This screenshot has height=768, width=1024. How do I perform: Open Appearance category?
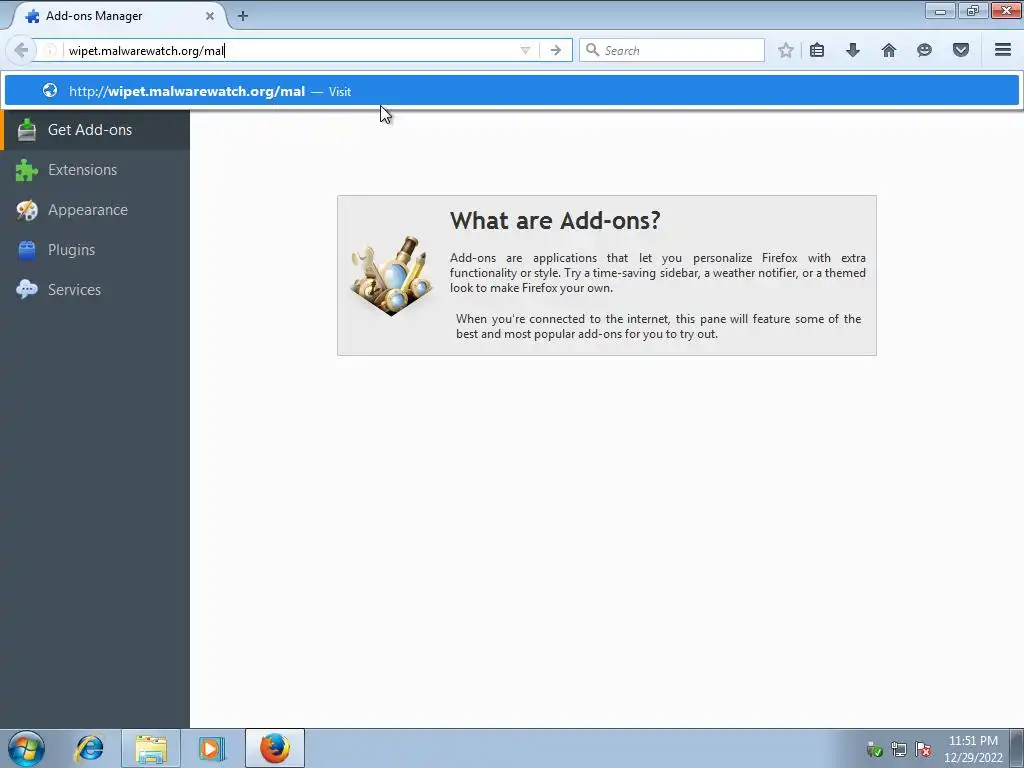[x=95, y=210]
